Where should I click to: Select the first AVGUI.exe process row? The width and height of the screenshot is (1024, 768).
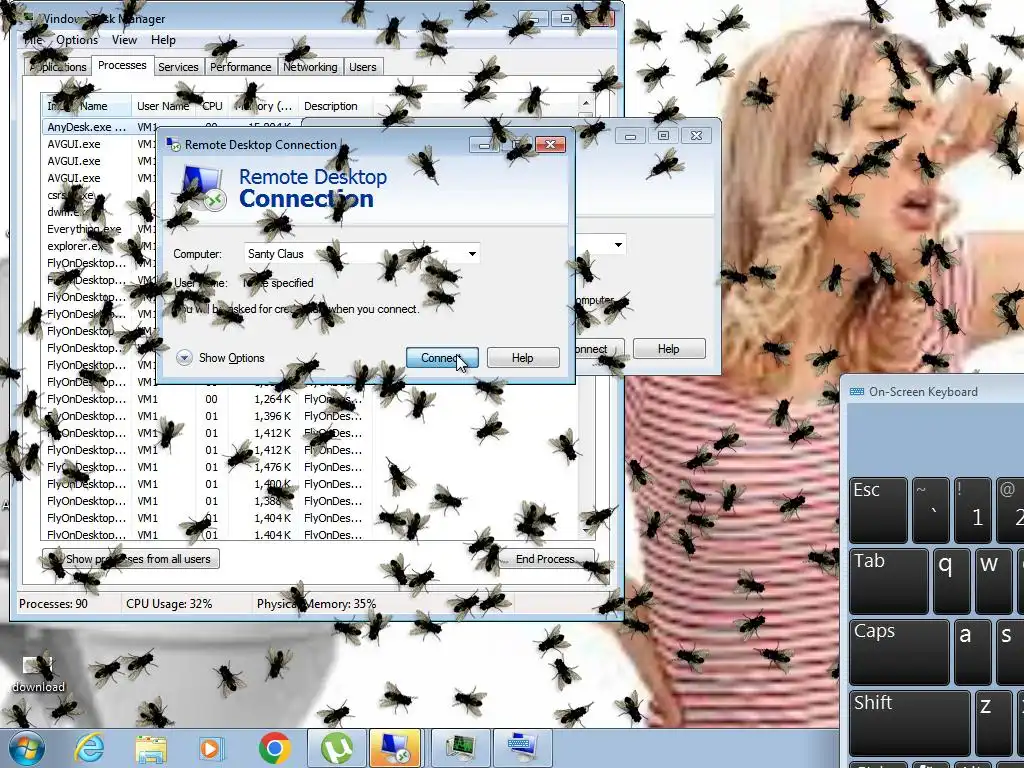point(98,144)
